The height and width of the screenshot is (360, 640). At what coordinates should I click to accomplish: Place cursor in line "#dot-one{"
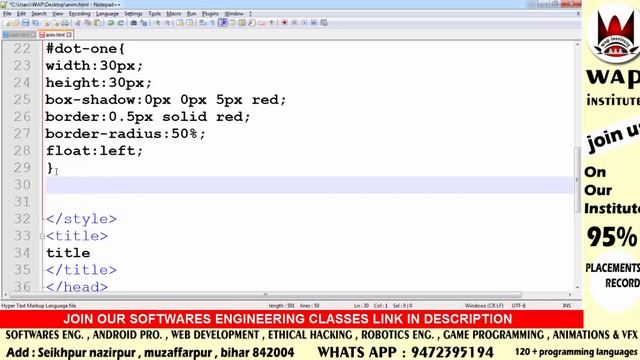[x=85, y=49]
